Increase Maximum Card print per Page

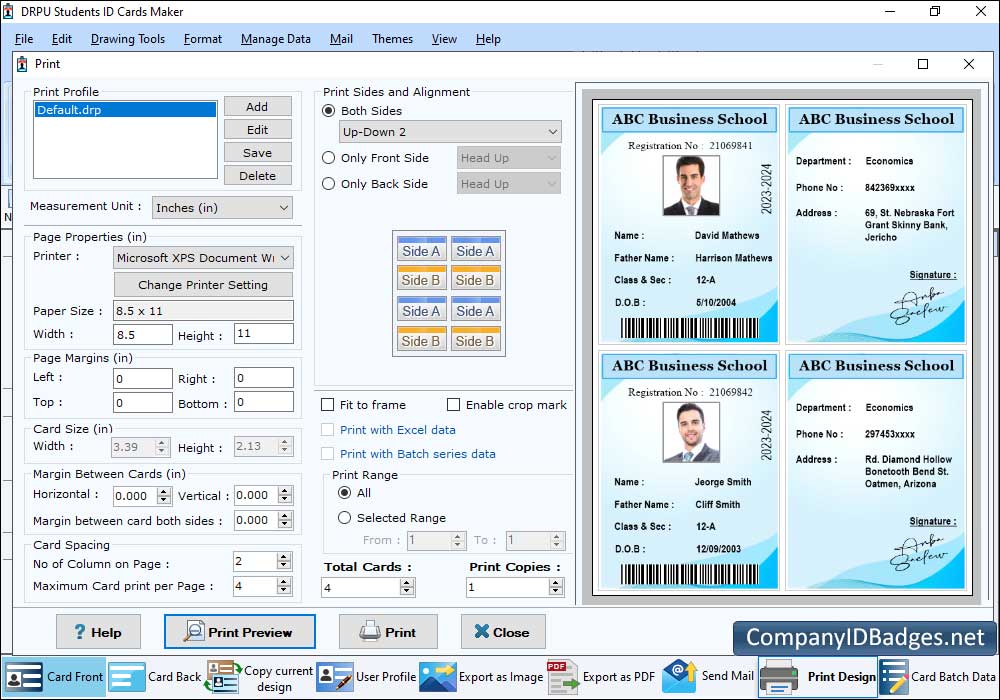click(x=284, y=581)
